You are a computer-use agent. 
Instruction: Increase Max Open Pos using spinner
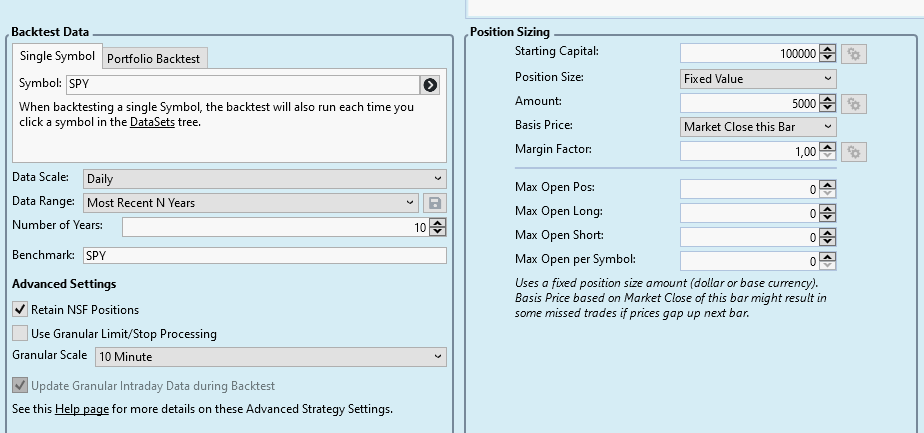828,185
